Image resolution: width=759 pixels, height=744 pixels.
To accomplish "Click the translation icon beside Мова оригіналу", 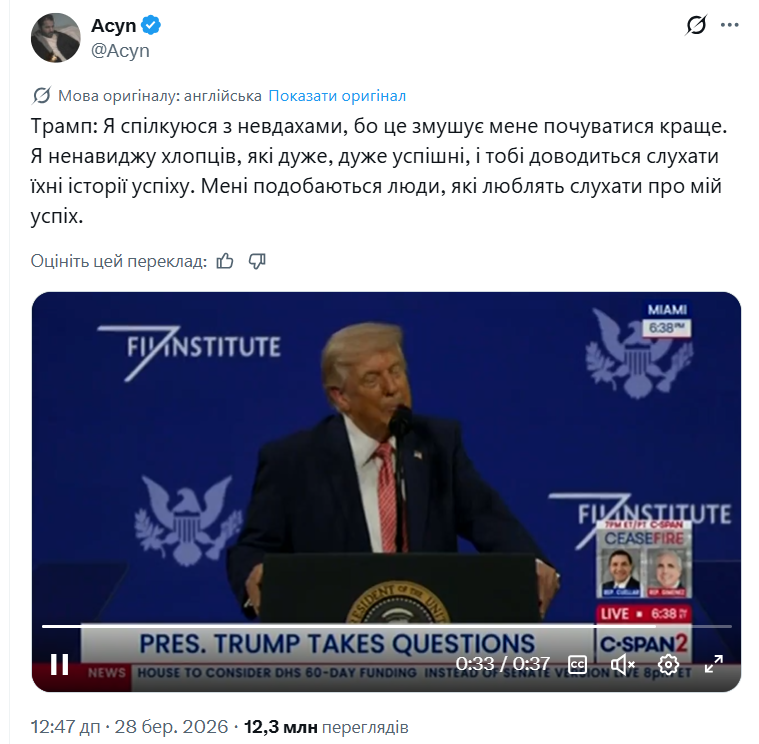I will (41, 96).
